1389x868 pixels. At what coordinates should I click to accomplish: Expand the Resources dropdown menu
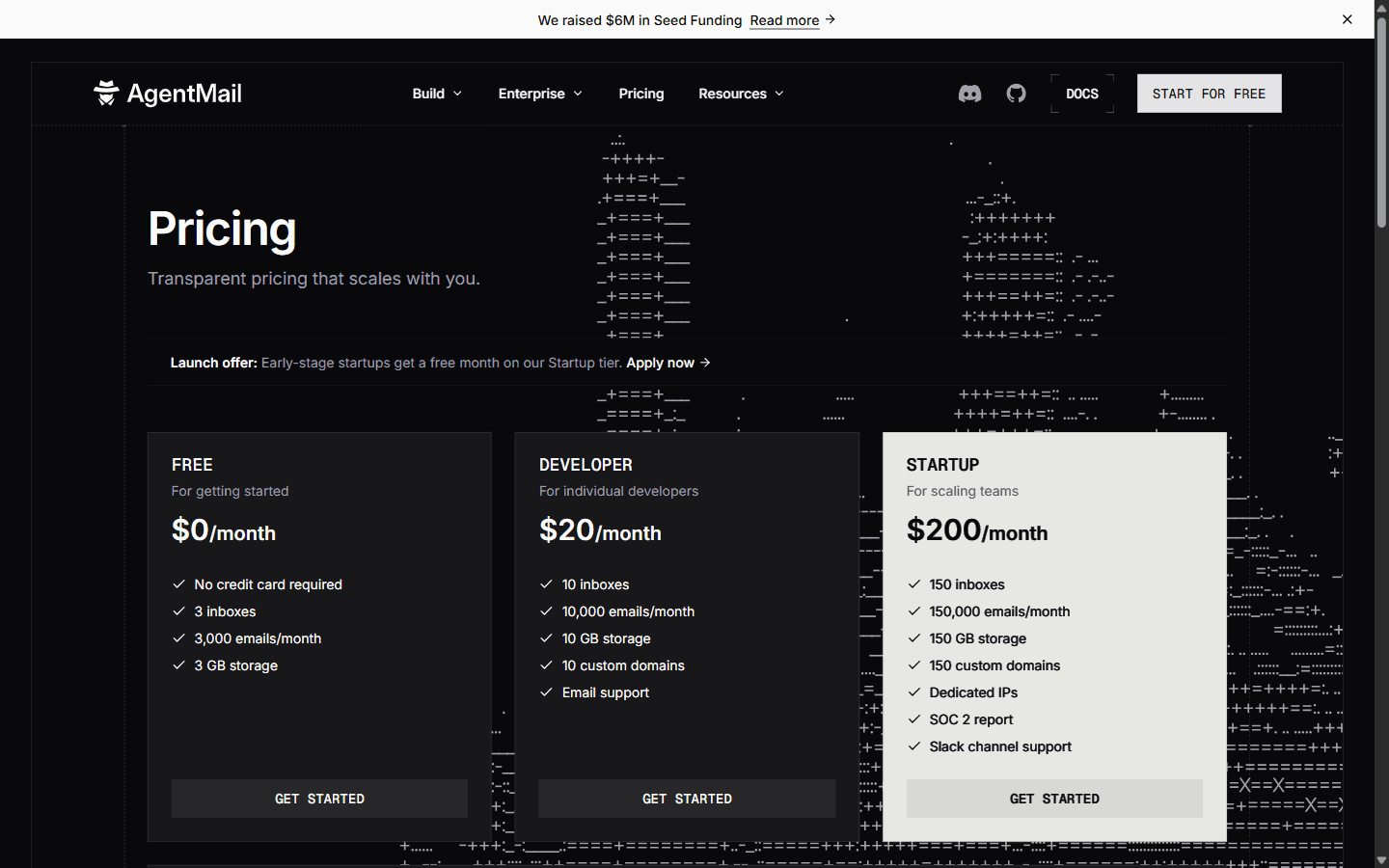tap(741, 94)
